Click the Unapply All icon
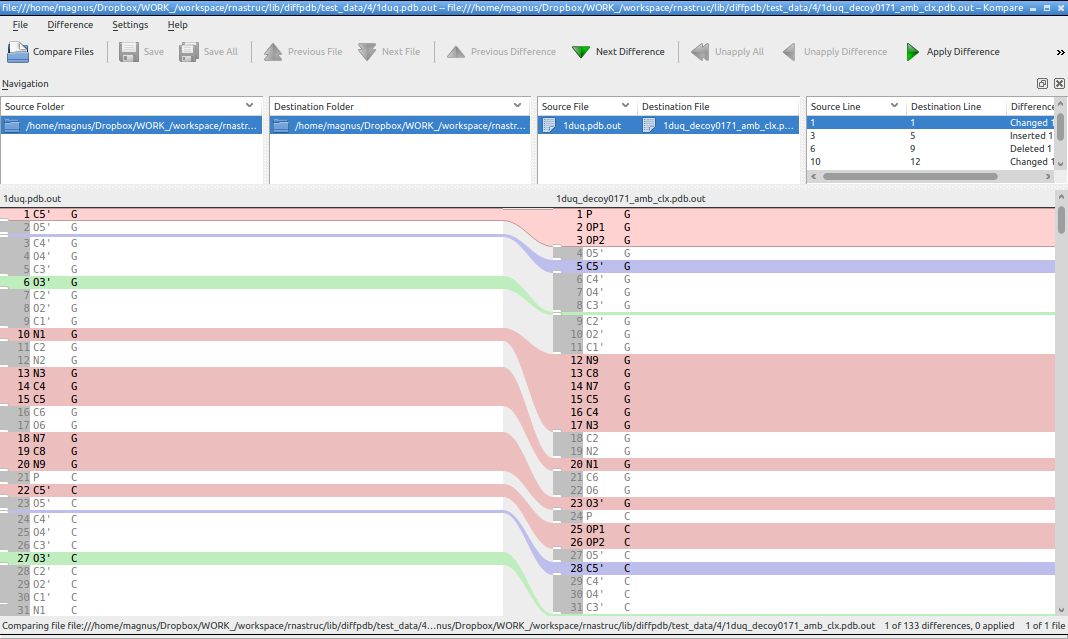 [x=700, y=52]
